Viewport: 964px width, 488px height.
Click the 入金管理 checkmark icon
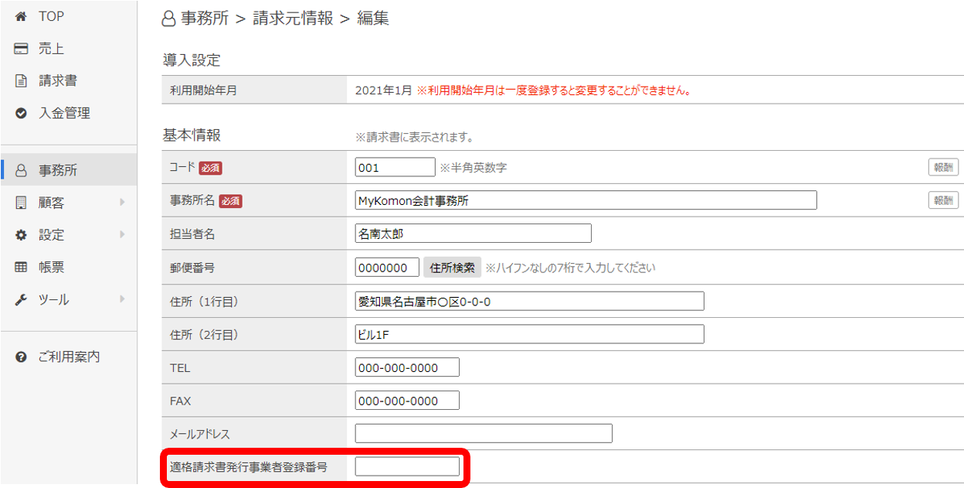[x=20, y=113]
